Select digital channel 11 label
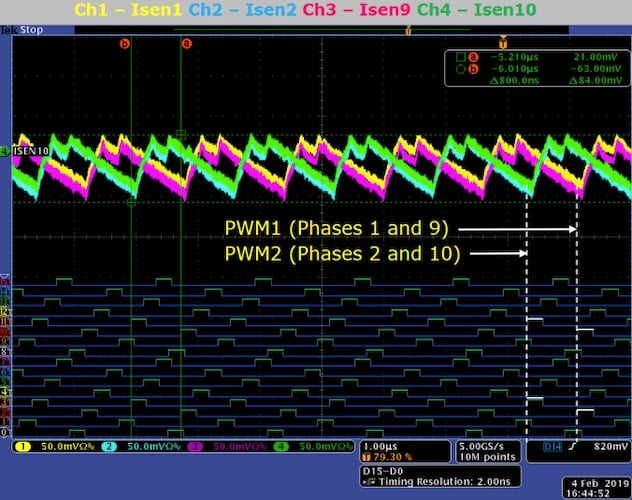This screenshot has height=500, width=632. point(5,321)
